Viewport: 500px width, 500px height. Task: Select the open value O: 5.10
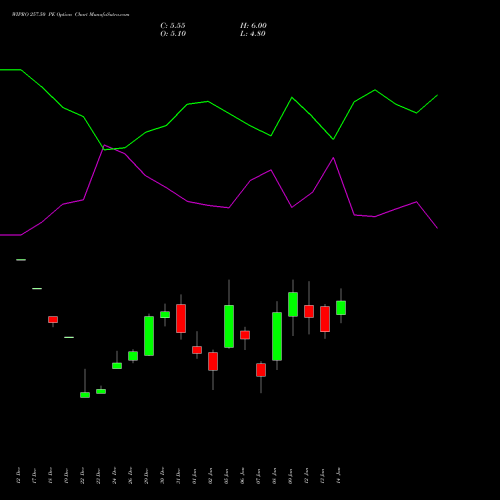point(173,34)
